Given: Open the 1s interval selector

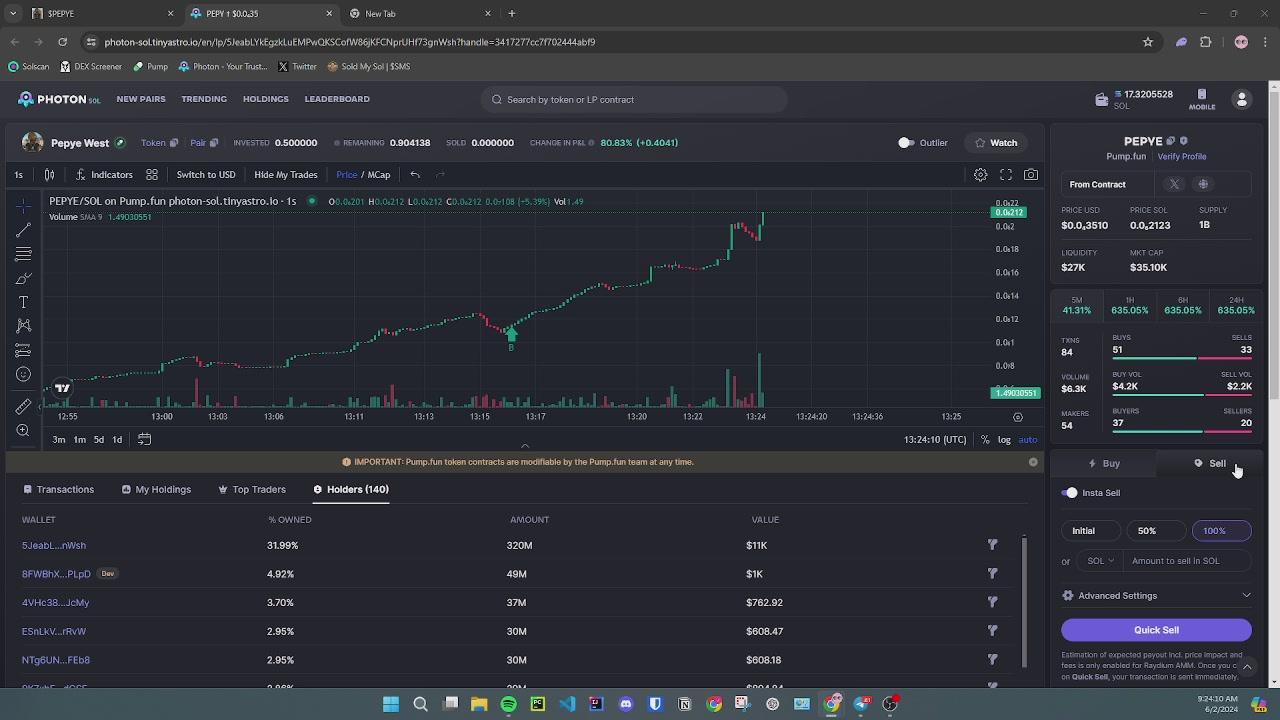Looking at the screenshot, I should (18, 175).
